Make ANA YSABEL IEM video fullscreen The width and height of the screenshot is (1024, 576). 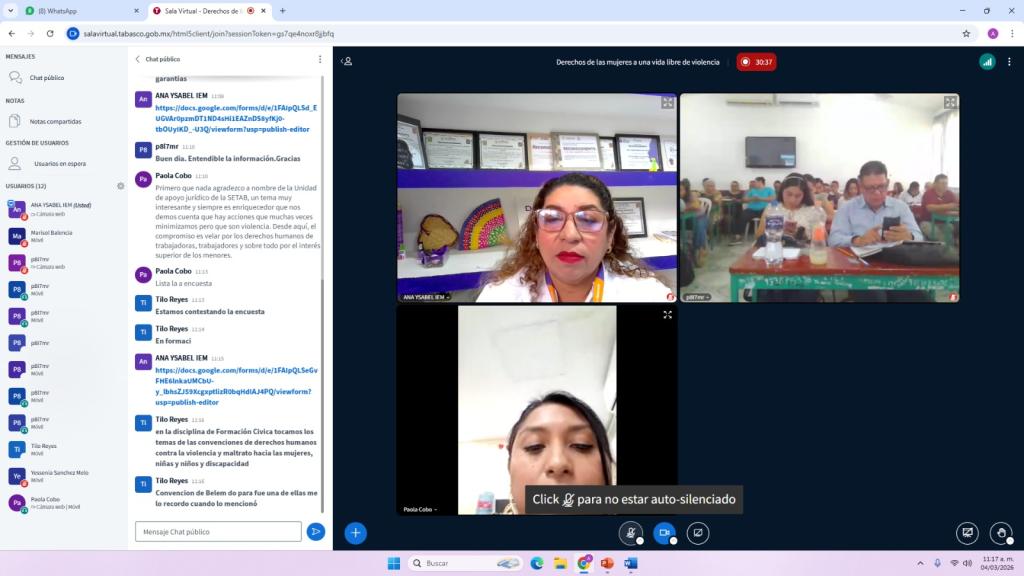click(x=667, y=103)
